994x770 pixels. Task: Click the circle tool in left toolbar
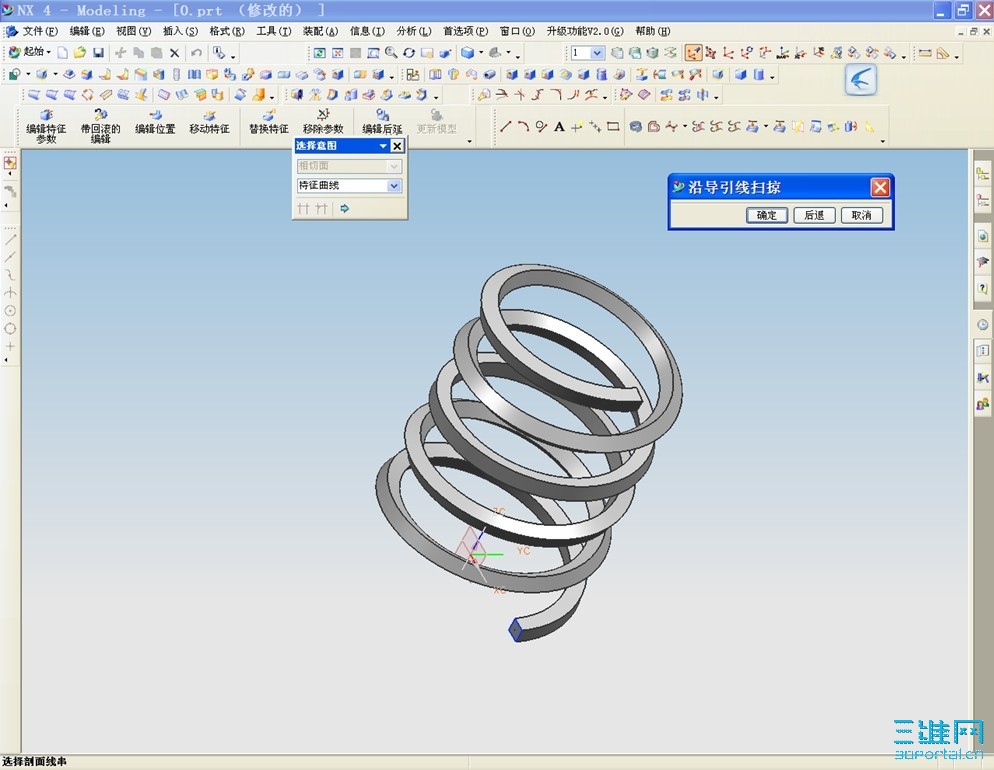pos(10,329)
